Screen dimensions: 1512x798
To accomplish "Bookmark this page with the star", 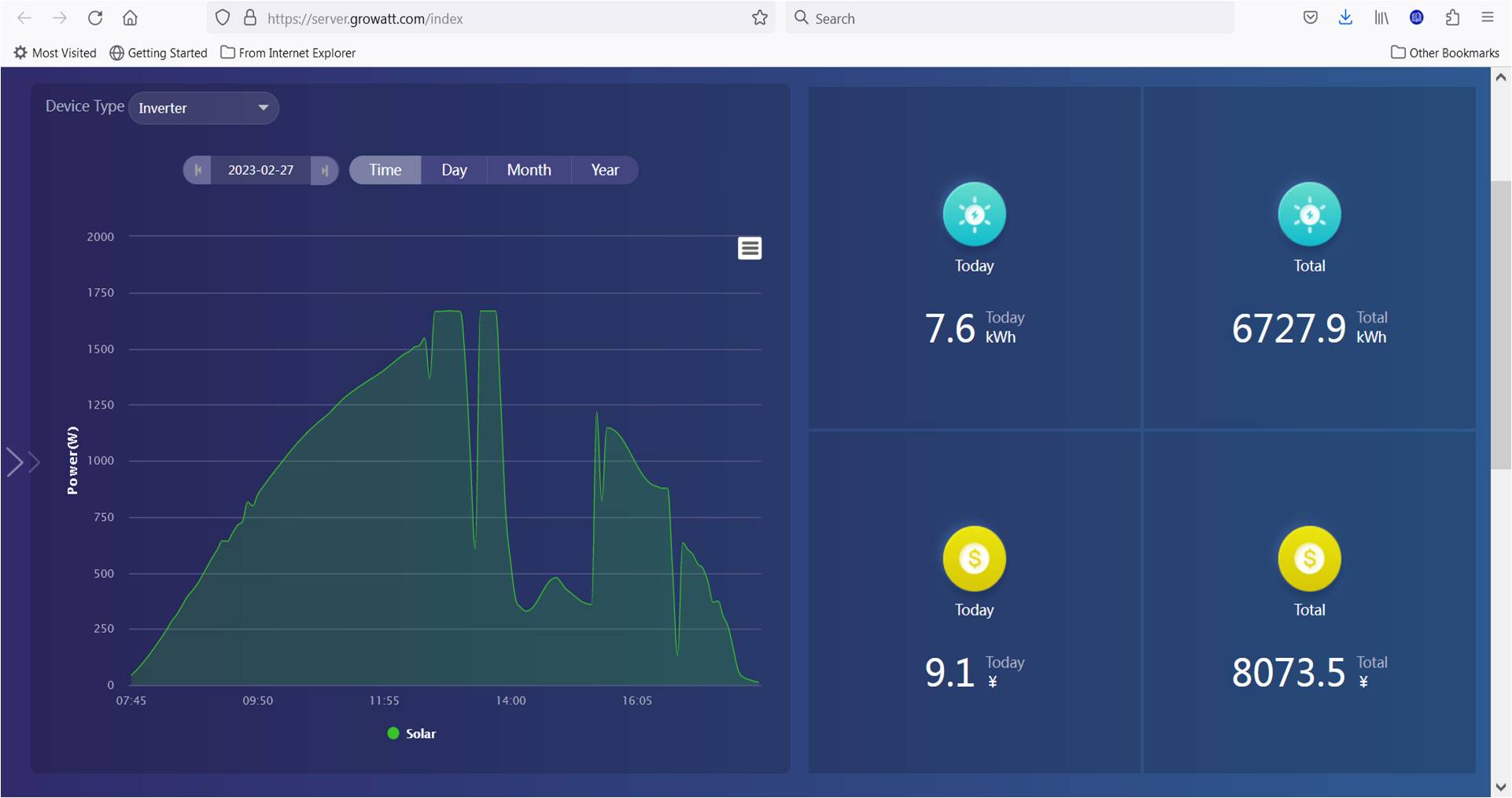I will (759, 18).
